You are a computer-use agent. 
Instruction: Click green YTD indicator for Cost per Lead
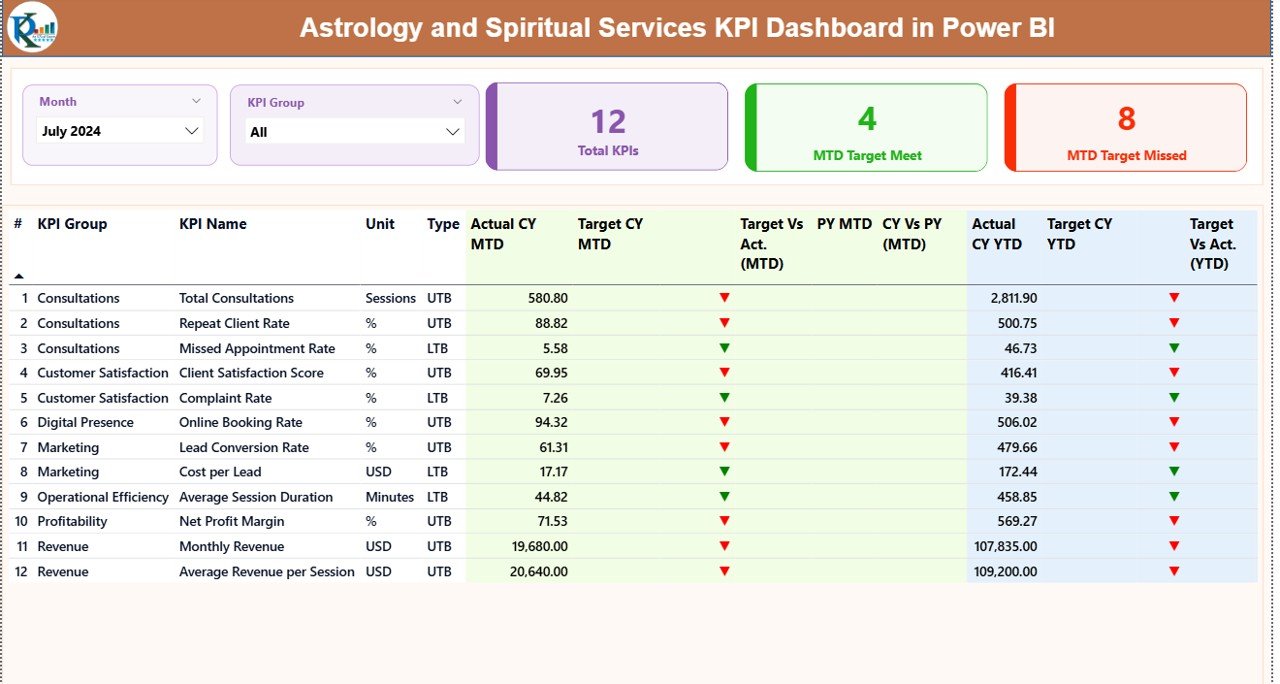point(1173,471)
